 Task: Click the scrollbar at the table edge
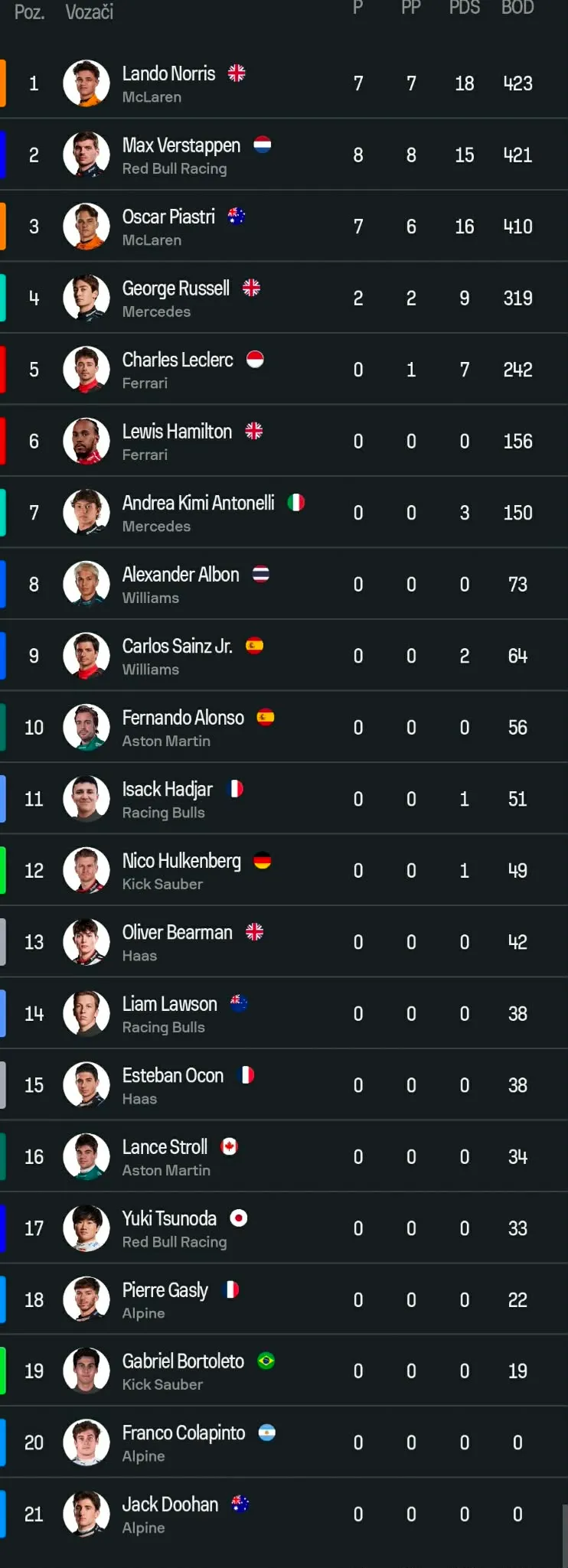(x=565, y=1535)
